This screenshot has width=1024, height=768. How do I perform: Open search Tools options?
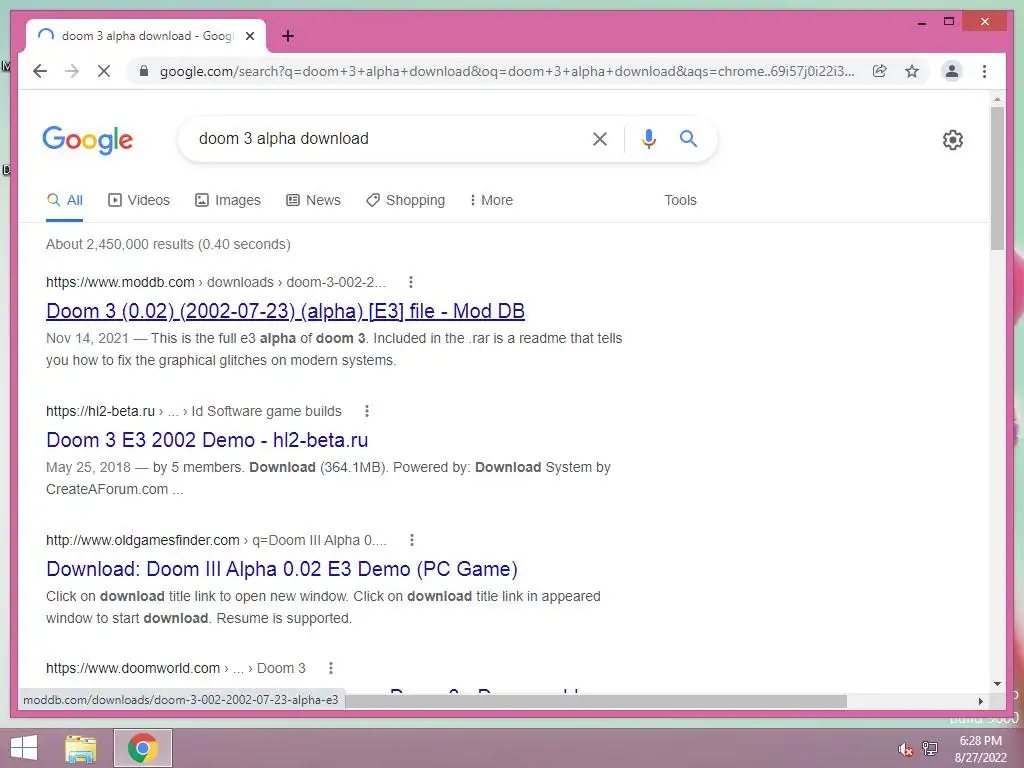pyautogui.click(x=680, y=200)
